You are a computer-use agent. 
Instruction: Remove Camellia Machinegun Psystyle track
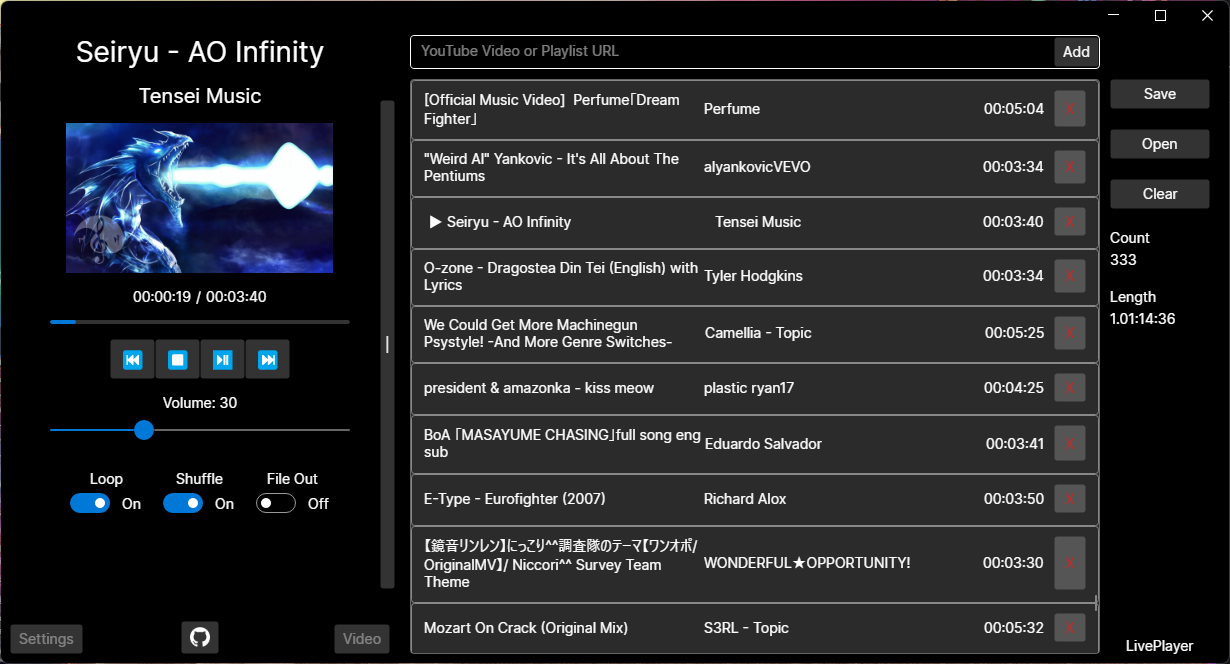[x=1070, y=333]
